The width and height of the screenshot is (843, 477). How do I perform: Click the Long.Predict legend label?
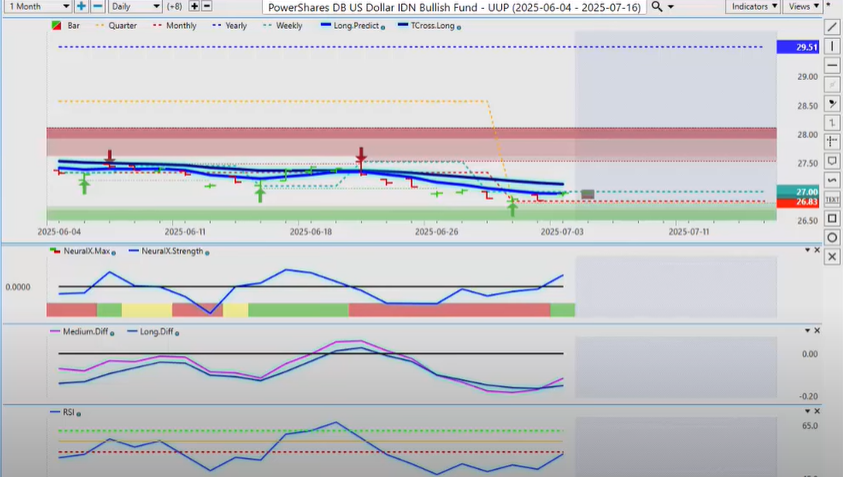[x=354, y=26]
